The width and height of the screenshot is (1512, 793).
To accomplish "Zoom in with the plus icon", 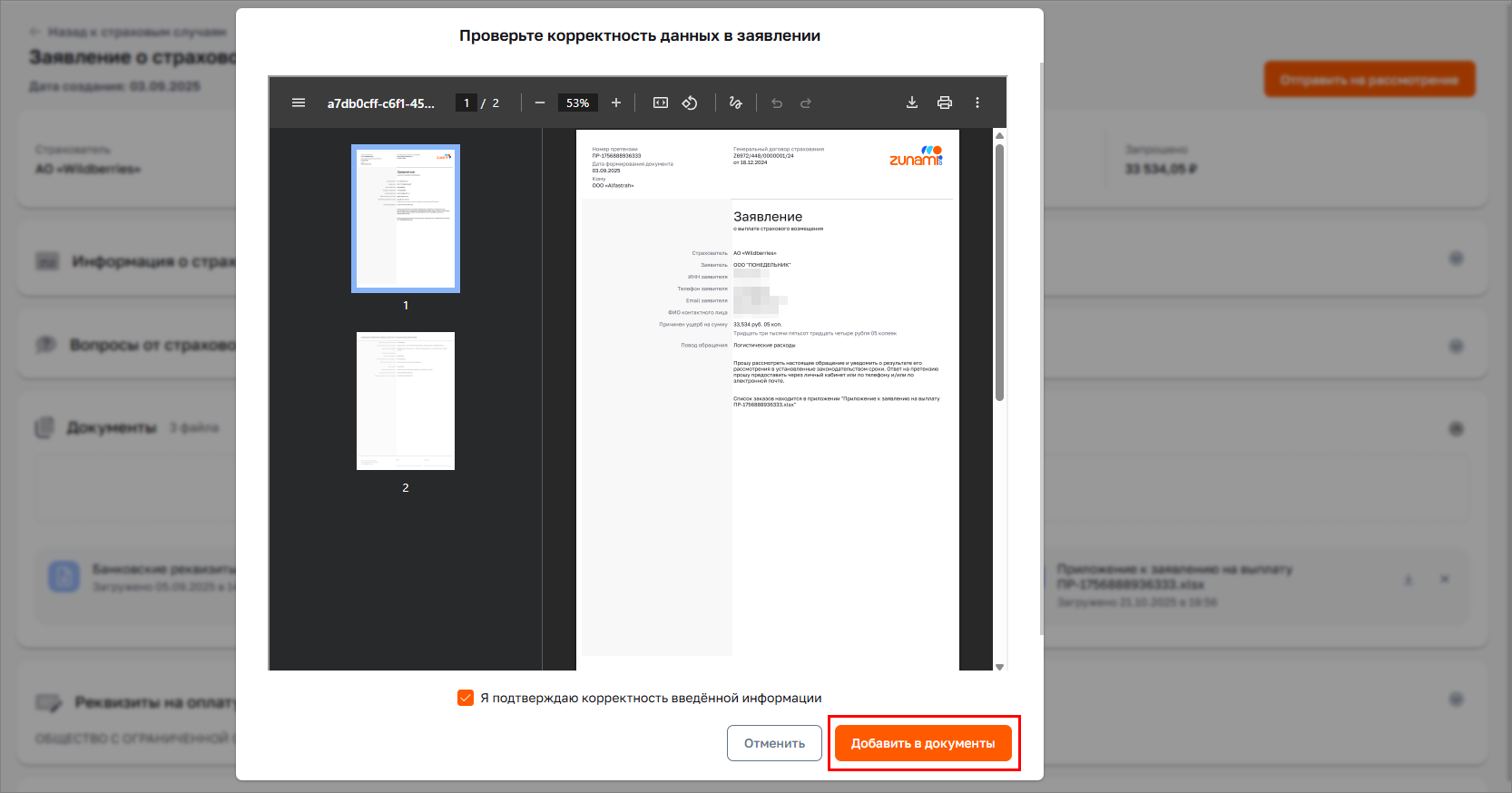I will point(616,103).
